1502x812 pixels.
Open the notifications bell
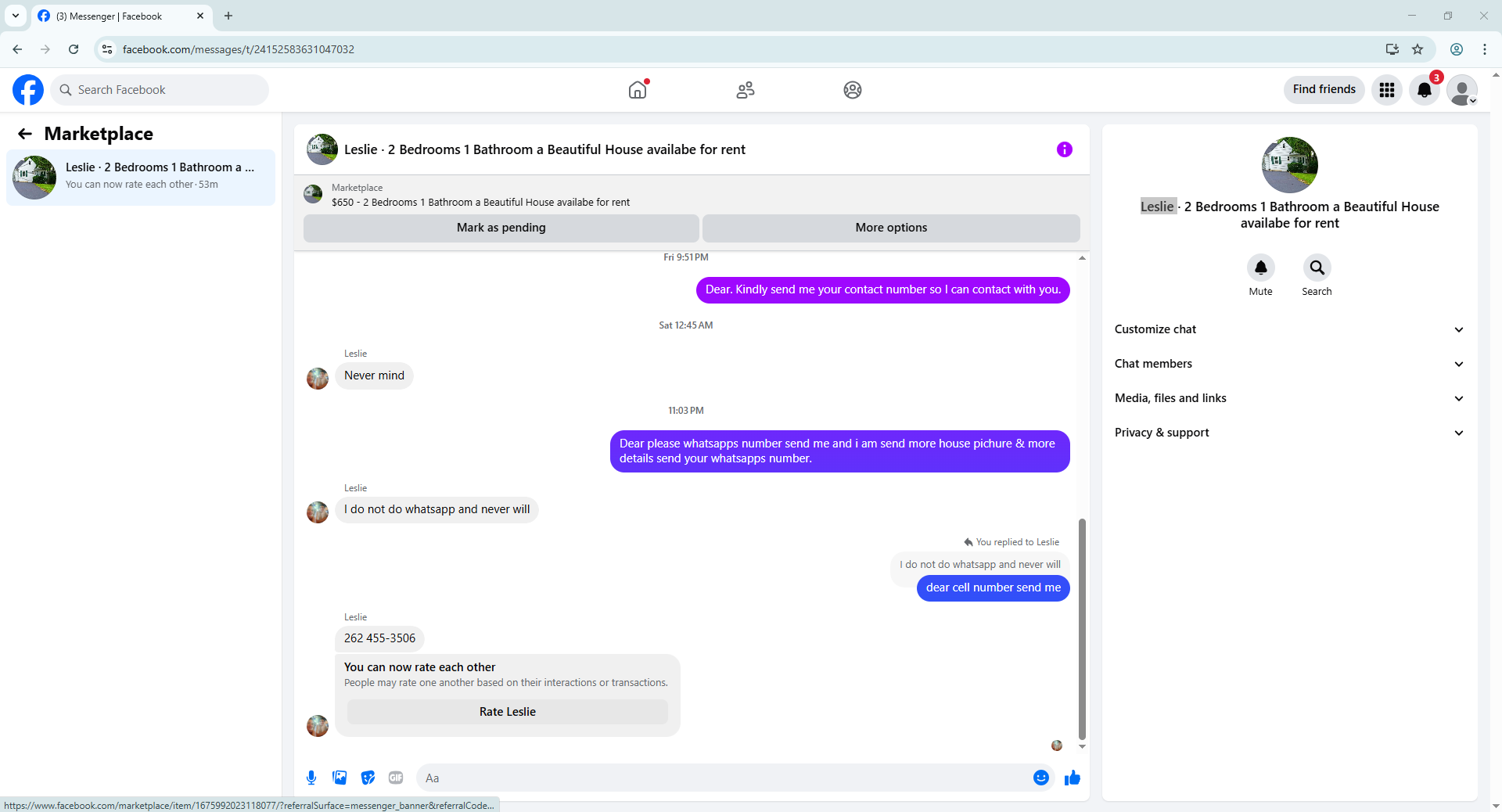coord(1425,90)
